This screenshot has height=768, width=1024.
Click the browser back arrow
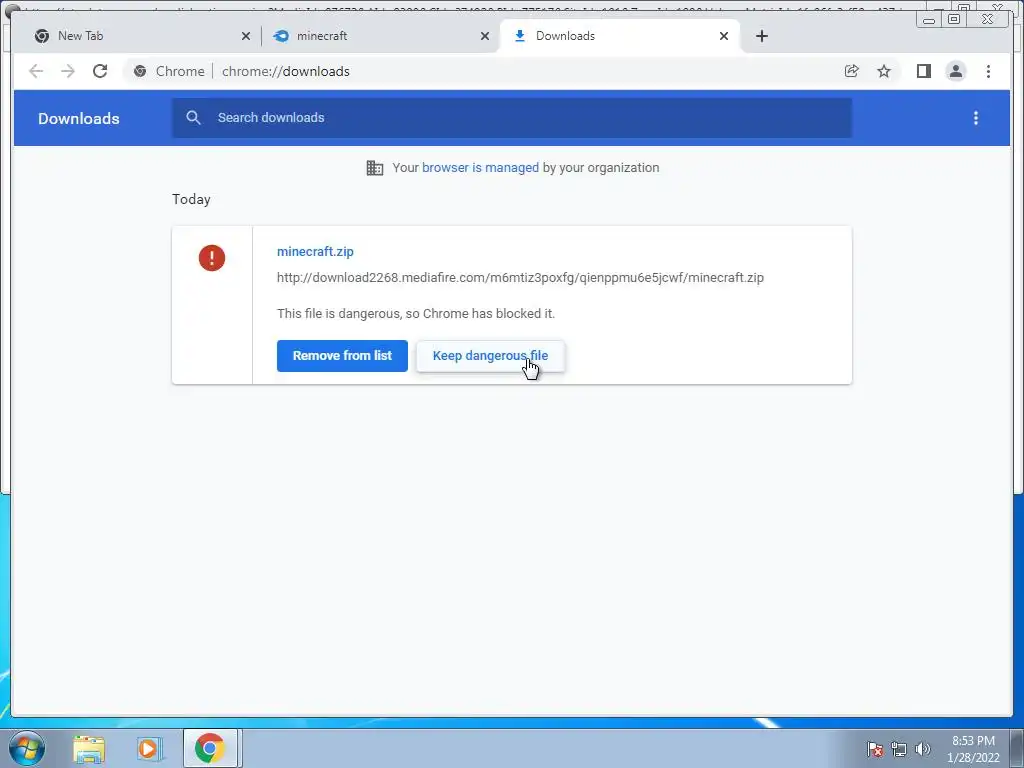tap(36, 71)
